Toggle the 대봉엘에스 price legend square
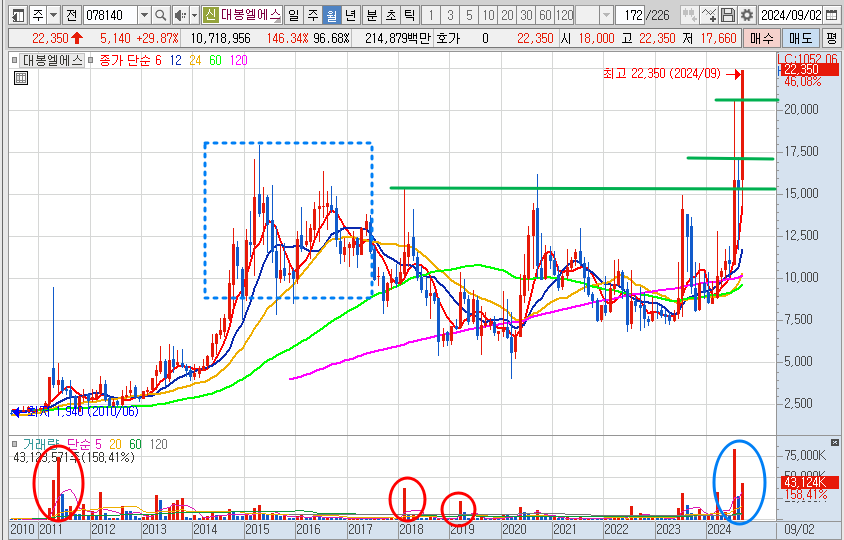Viewport: 844px width, 540px height. click(x=14, y=61)
